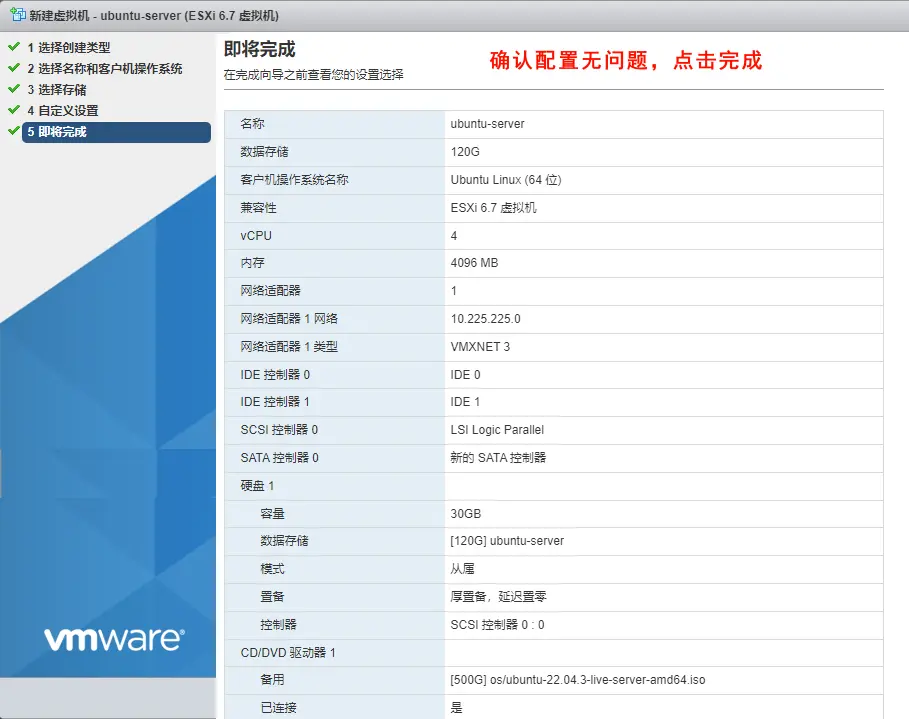Click the green checkmark beside 选择名称和客户机操作系统
The image size is (909, 719).
coord(14,67)
